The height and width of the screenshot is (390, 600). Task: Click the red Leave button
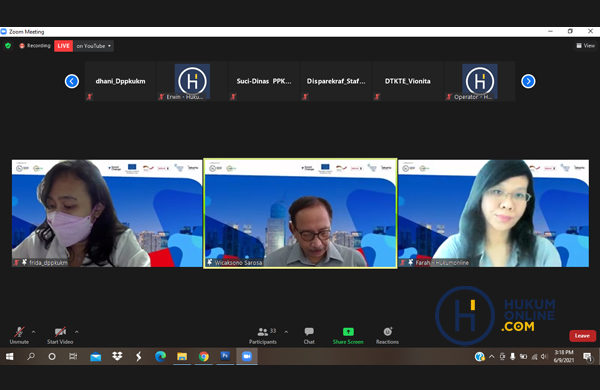point(582,336)
